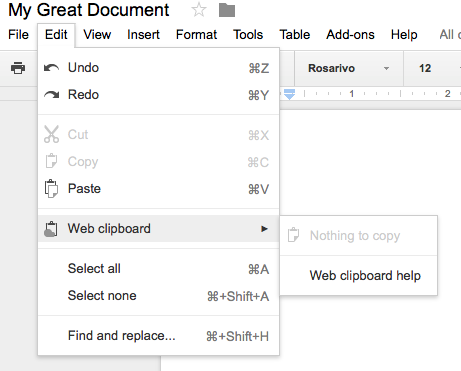This screenshot has height=371, width=461.
Task: Open the Table menu
Action: coord(295,35)
